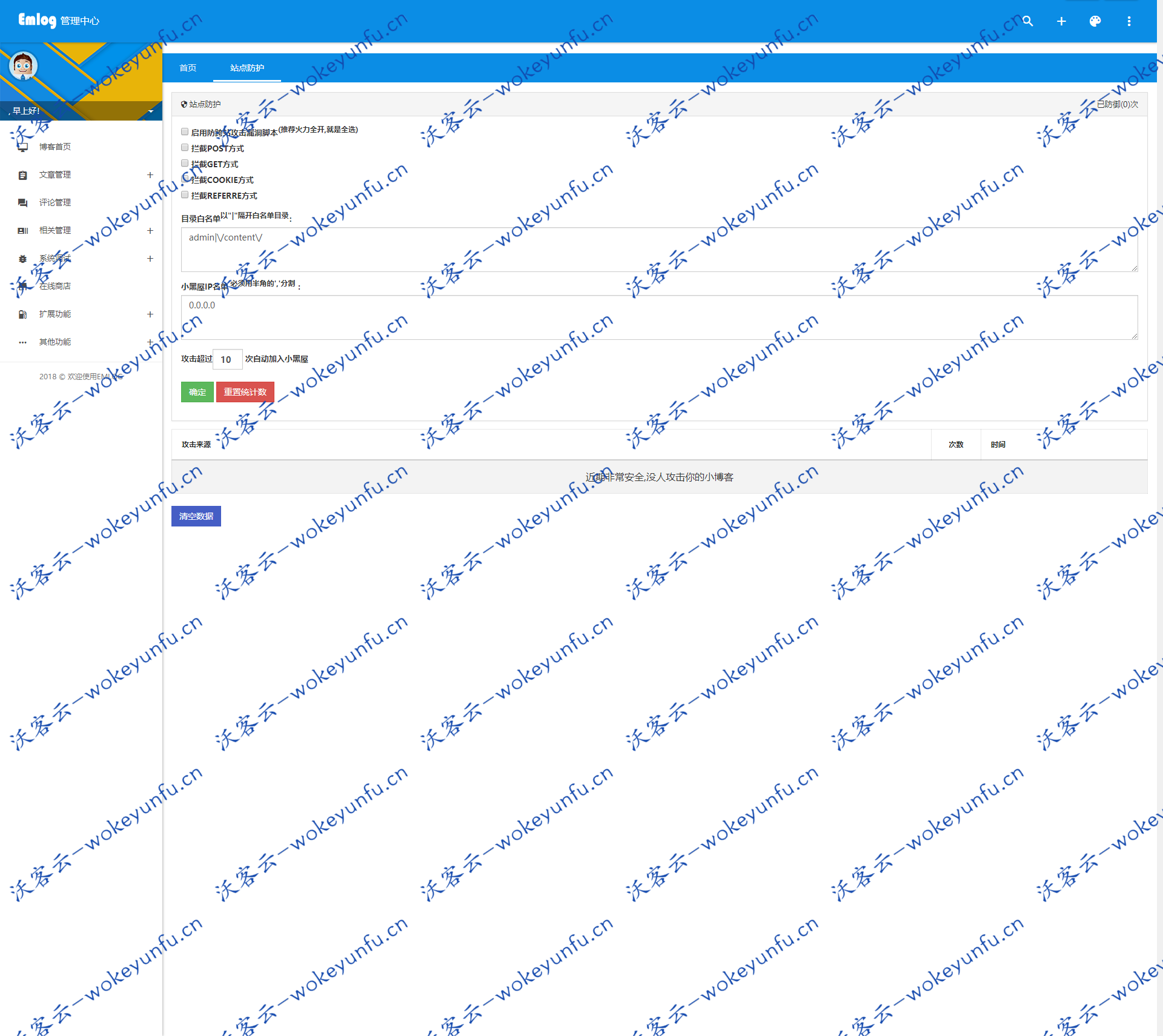Click the icon beside 相关管理
1163x1036 pixels.
click(x=22, y=230)
